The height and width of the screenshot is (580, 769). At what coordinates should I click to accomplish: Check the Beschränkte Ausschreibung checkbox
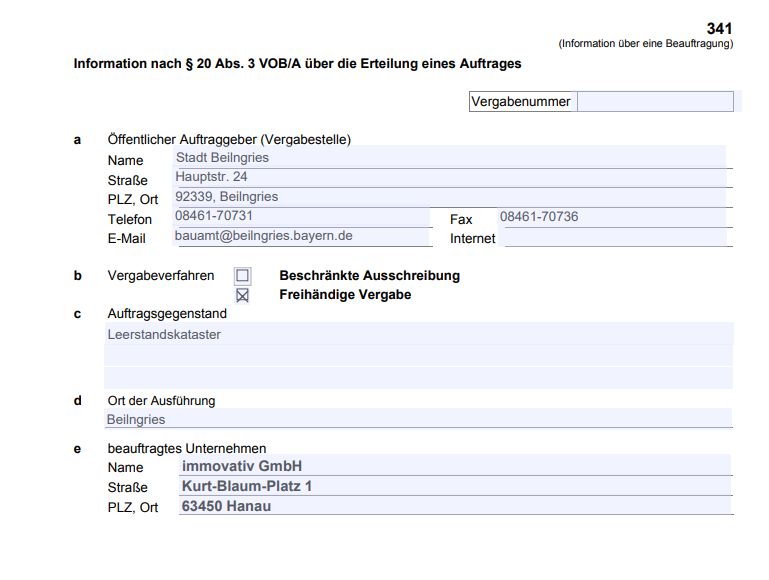(242, 276)
